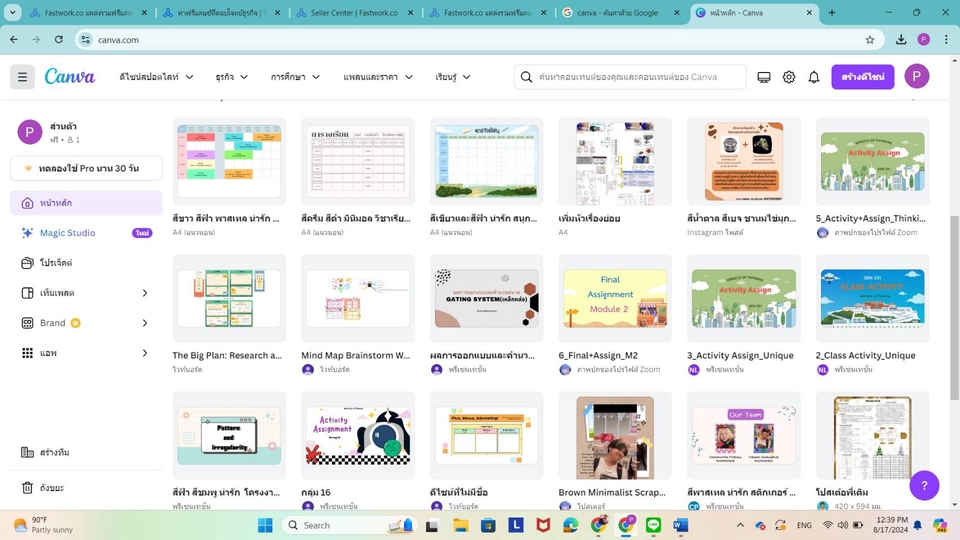
Task: Open the Activity Assignment group 16 thumbnail
Action: (358, 435)
